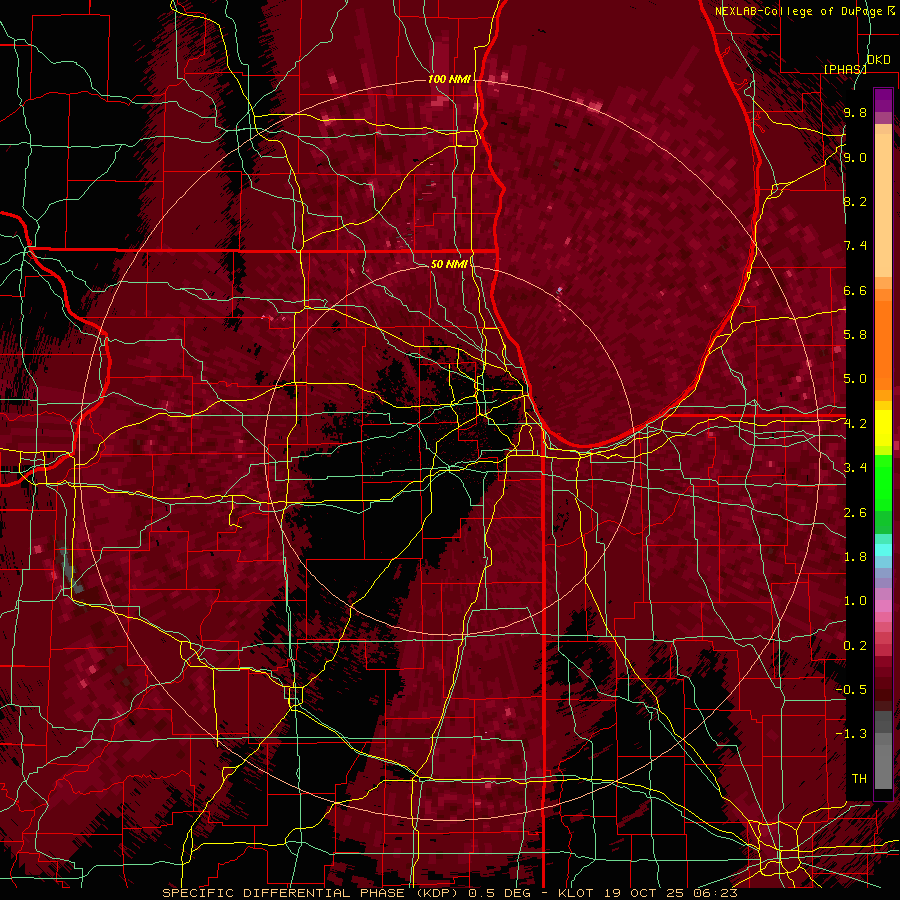This screenshot has width=900, height=900.
Task: Click the 2.6 value on the color scale
Action: [855, 513]
